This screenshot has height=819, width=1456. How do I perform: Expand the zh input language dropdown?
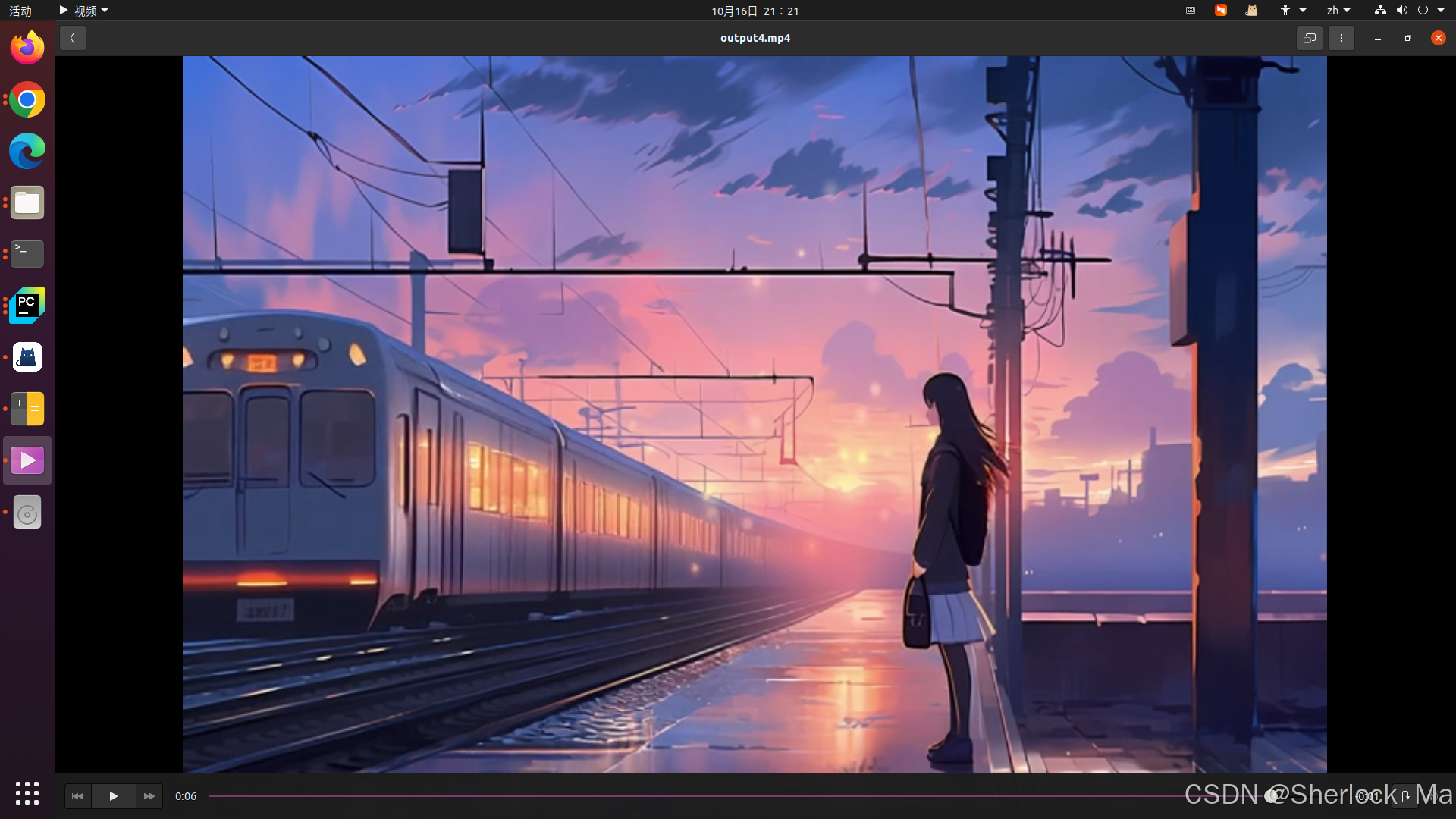(x=1338, y=11)
